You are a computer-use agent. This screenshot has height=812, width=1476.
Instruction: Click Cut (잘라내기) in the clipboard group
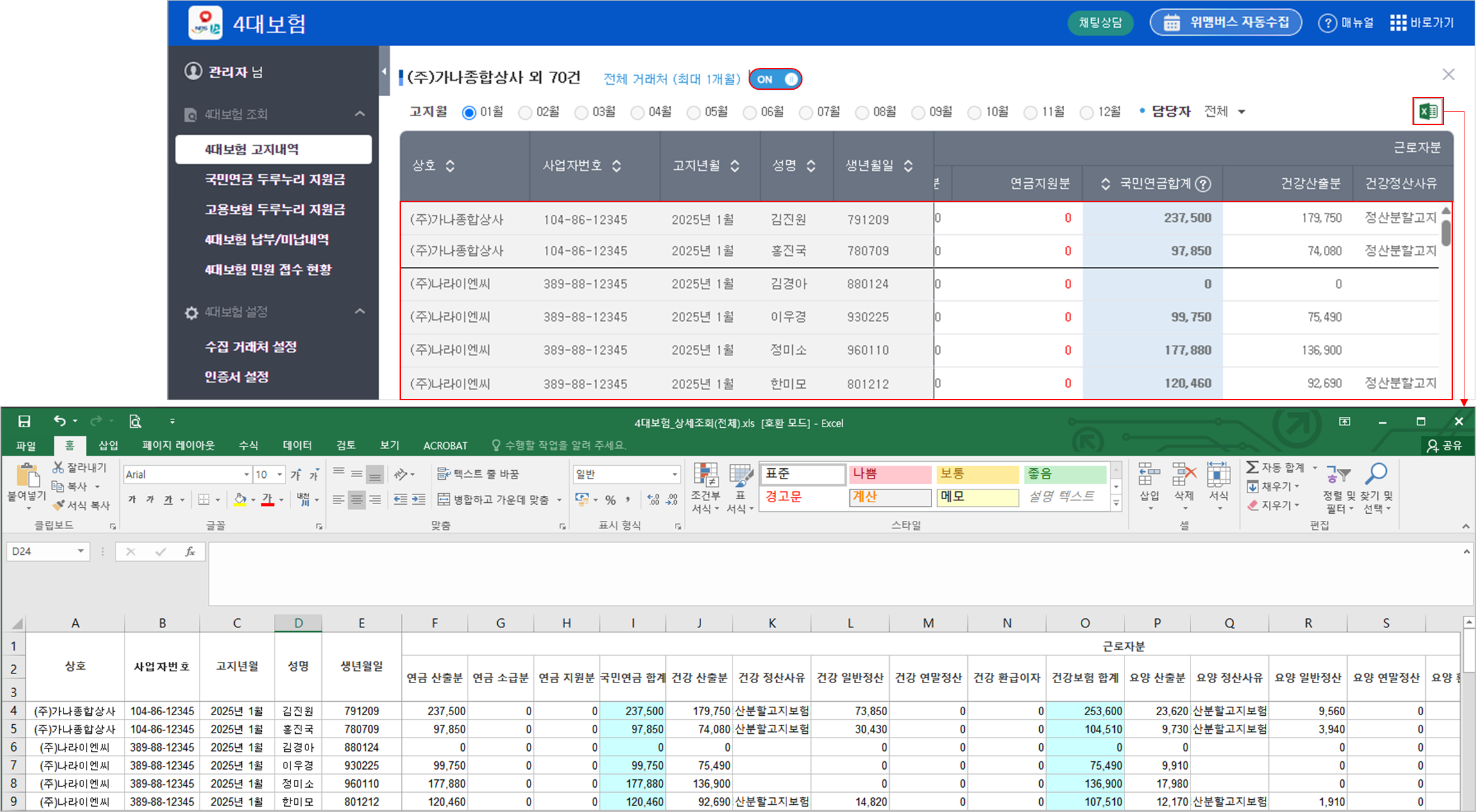coord(80,468)
